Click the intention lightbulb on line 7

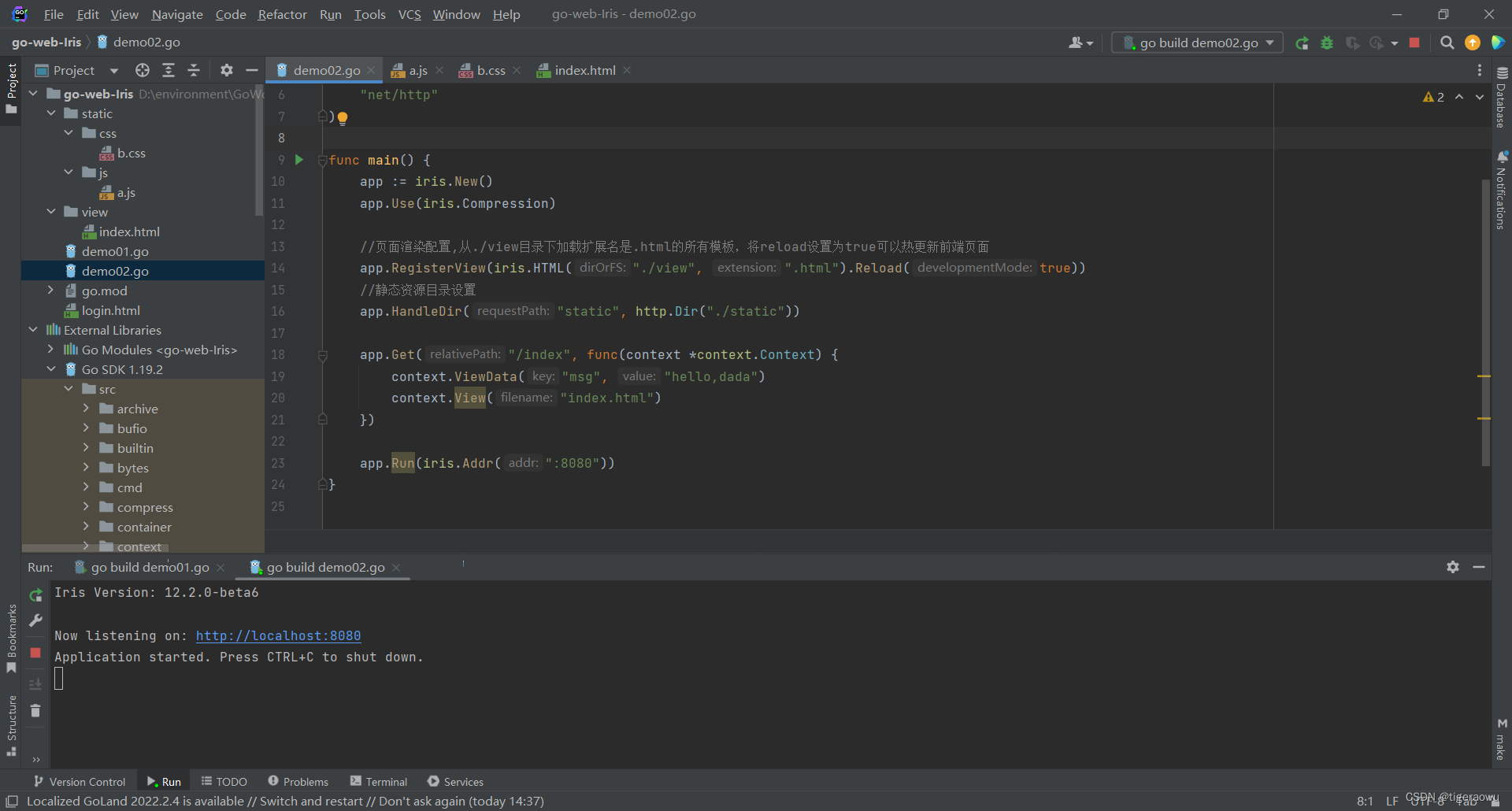343,118
